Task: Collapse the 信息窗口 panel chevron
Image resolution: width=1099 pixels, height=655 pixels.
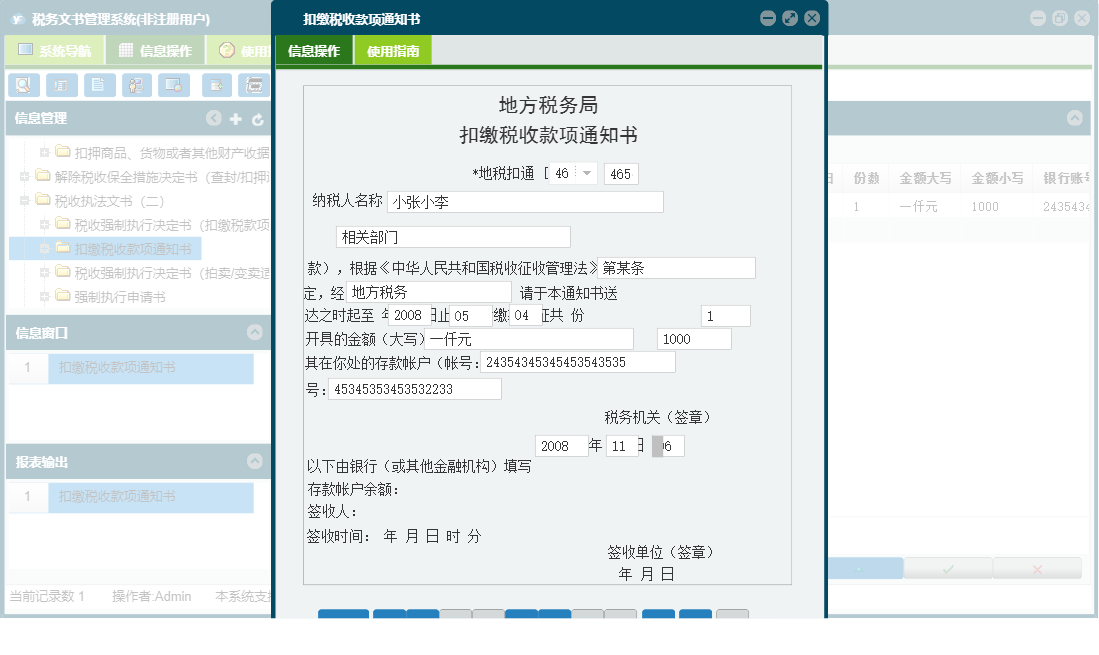Action: click(254, 332)
